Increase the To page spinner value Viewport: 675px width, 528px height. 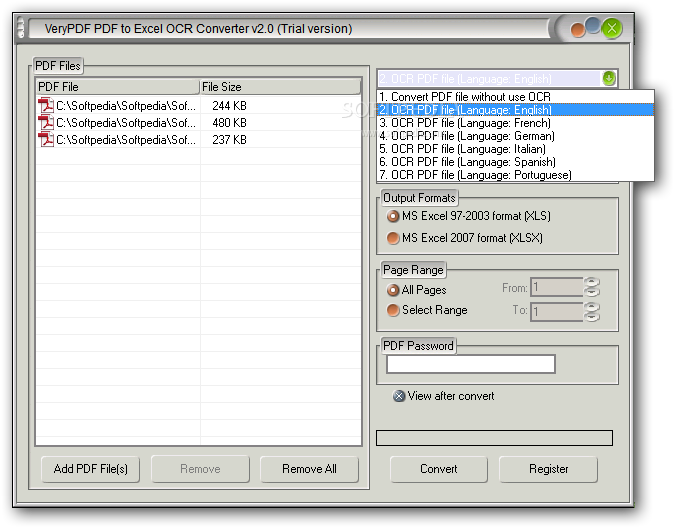592,307
